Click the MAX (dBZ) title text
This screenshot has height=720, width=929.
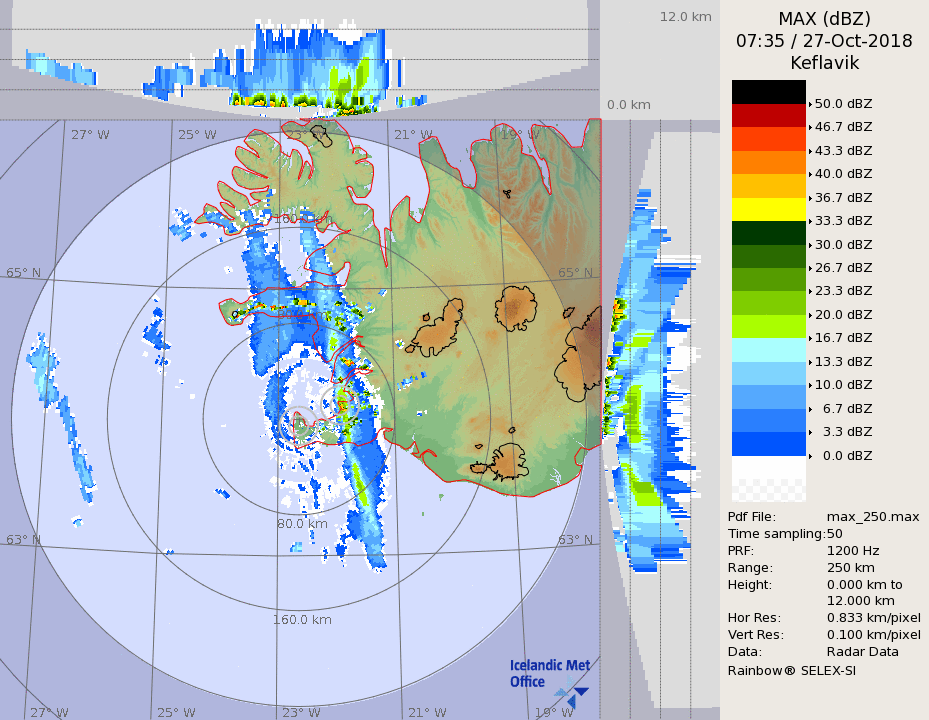tap(824, 18)
